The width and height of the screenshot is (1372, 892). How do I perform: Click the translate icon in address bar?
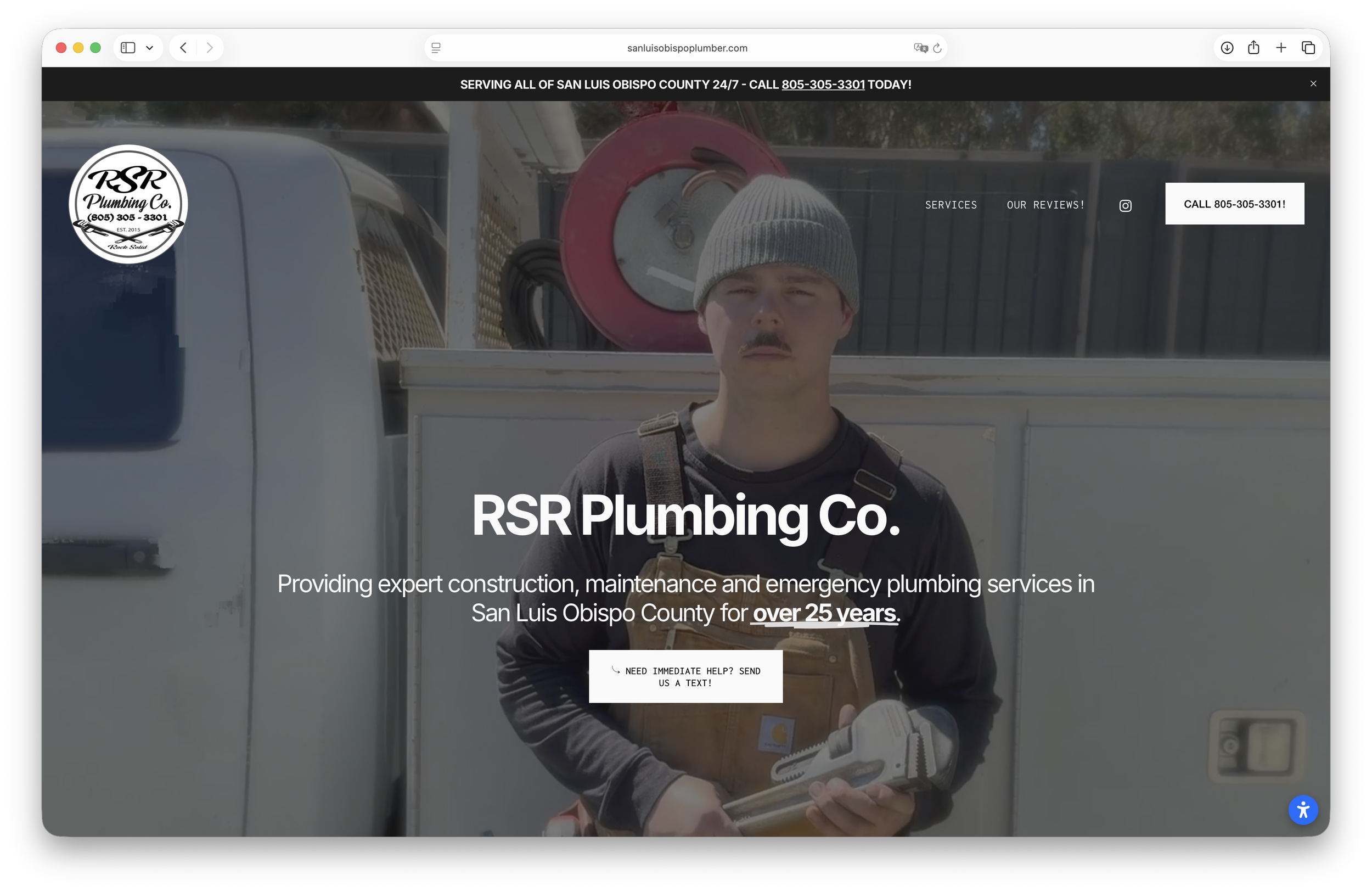pos(920,48)
